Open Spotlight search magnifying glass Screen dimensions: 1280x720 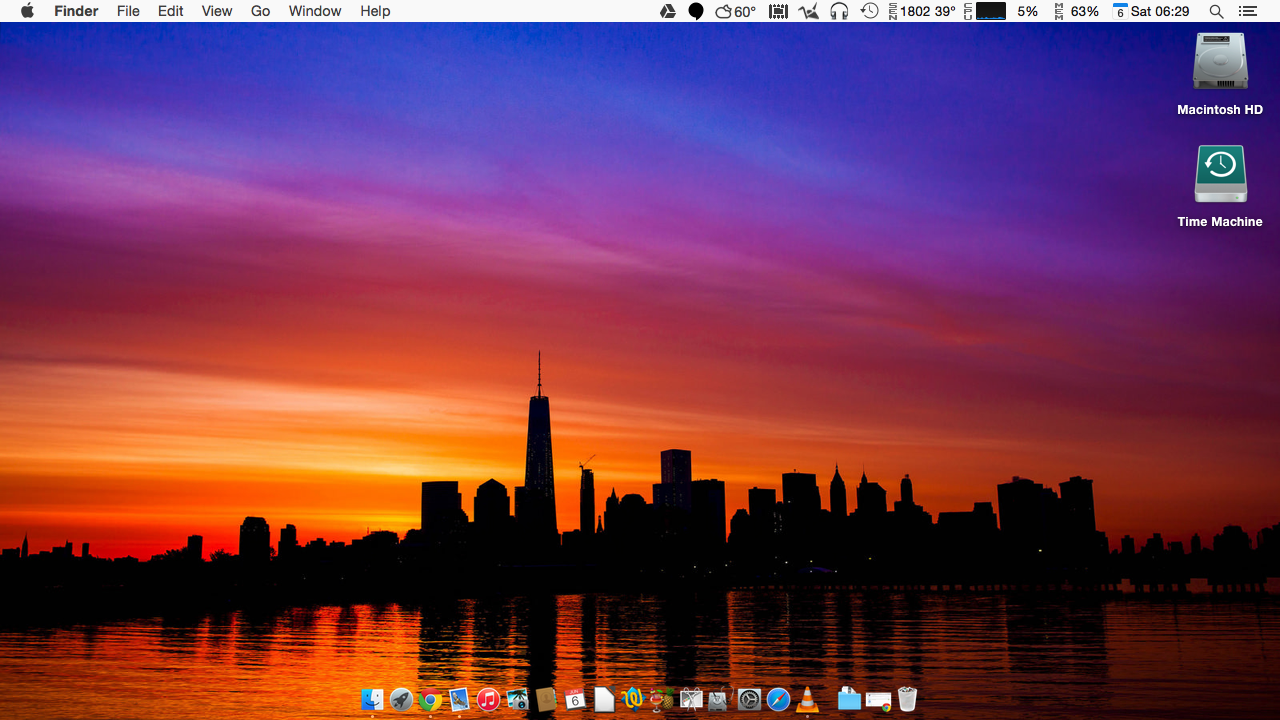tap(1216, 11)
